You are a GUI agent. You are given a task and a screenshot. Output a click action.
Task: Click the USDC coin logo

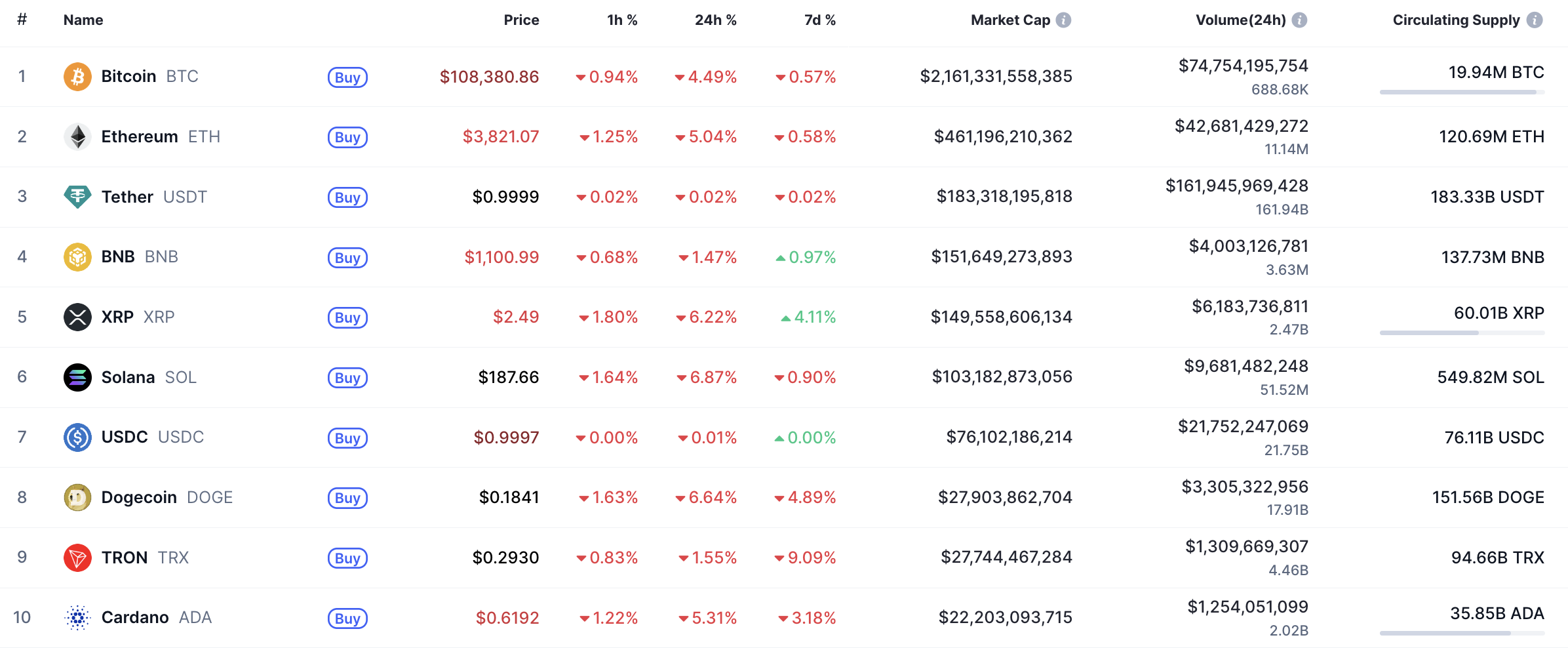pyautogui.click(x=77, y=437)
